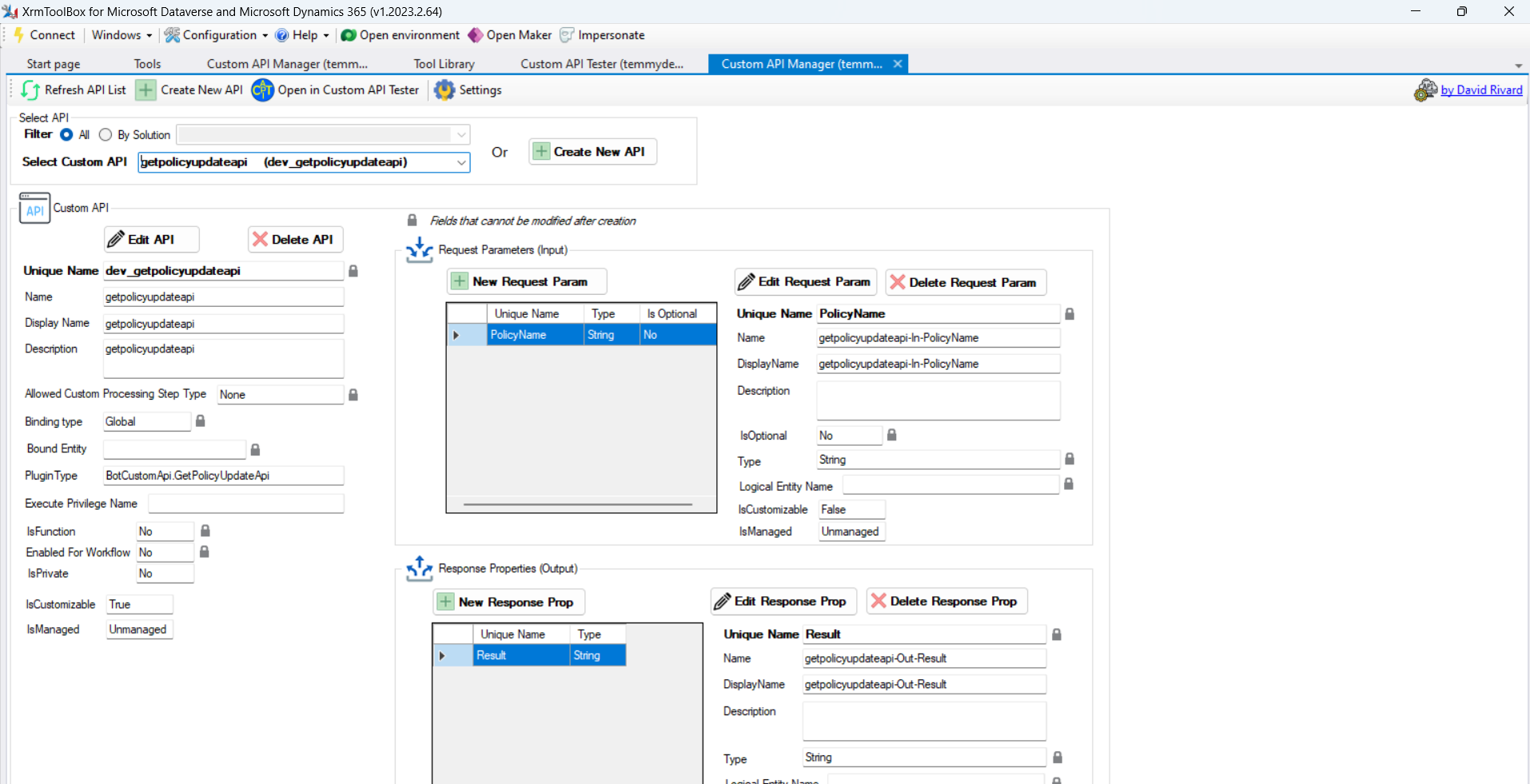
Task: Click the request param Logical Entity Name field
Action: tap(951, 485)
